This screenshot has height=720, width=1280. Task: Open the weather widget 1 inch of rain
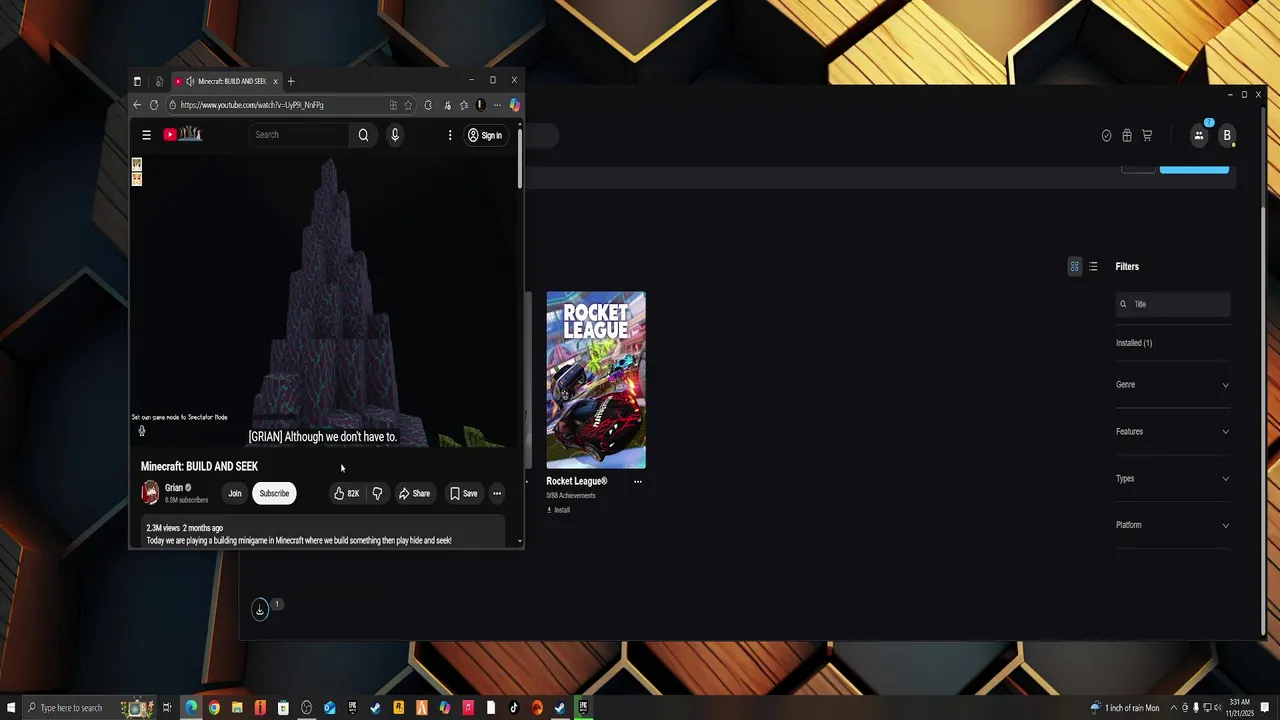pyautogui.click(x=1127, y=708)
